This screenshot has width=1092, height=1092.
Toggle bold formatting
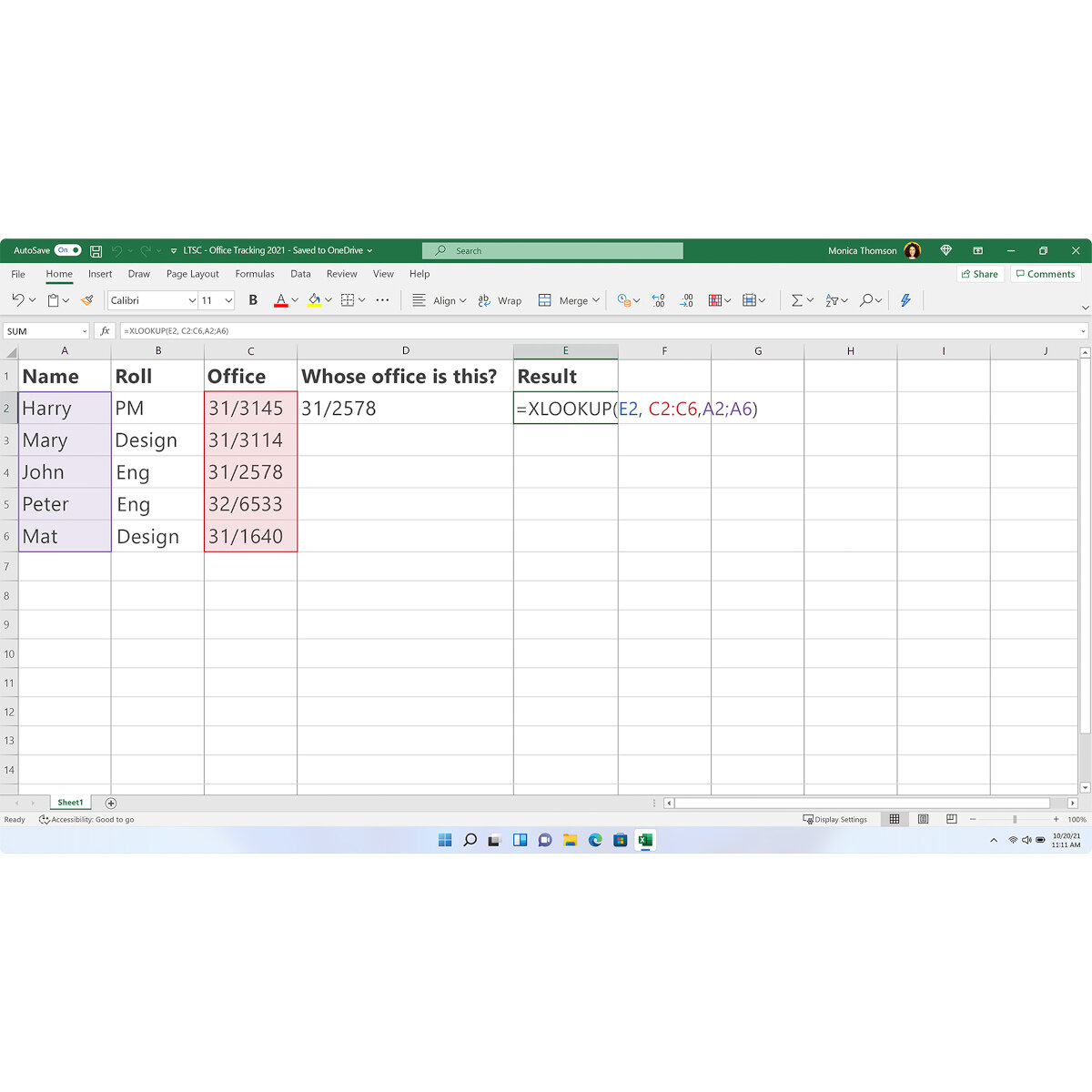(x=253, y=300)
